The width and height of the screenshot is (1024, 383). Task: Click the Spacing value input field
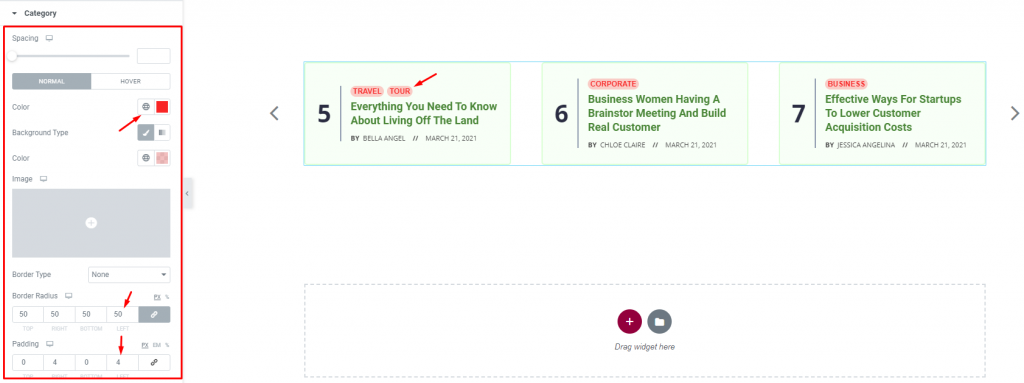[153, 56]
